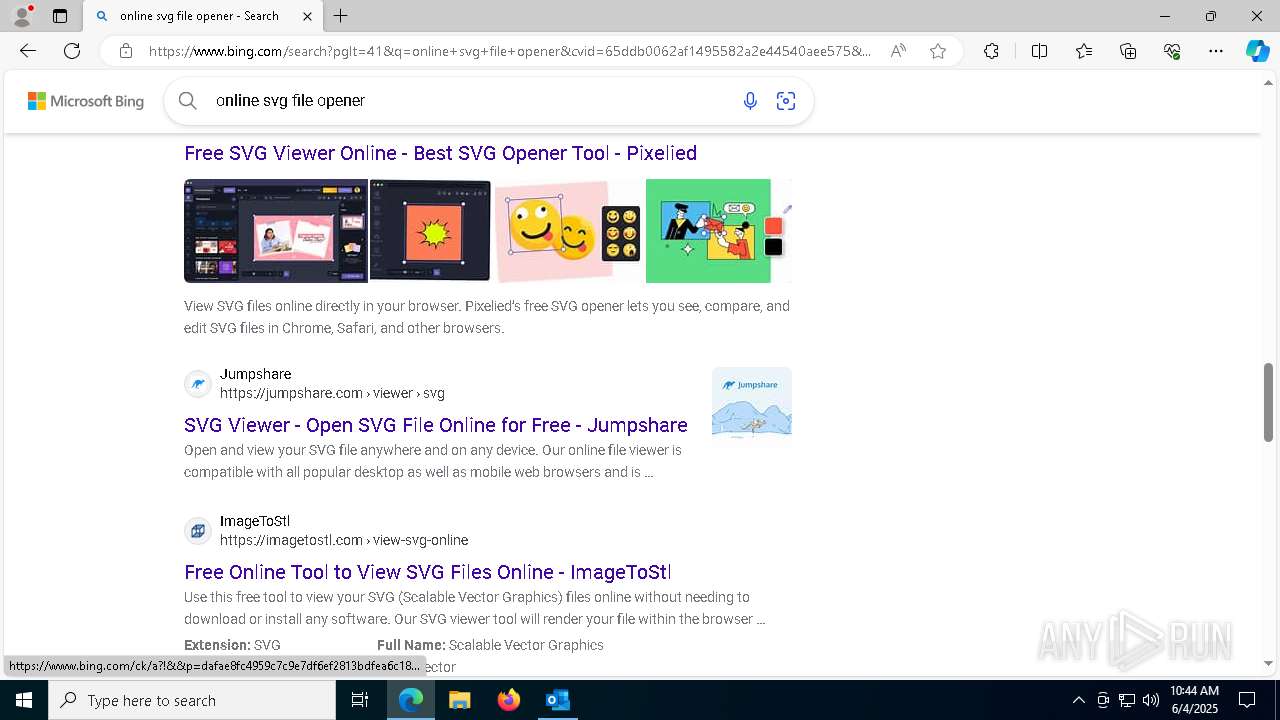
Task: Open Firefox from taskbar
Action: point(508,700)
